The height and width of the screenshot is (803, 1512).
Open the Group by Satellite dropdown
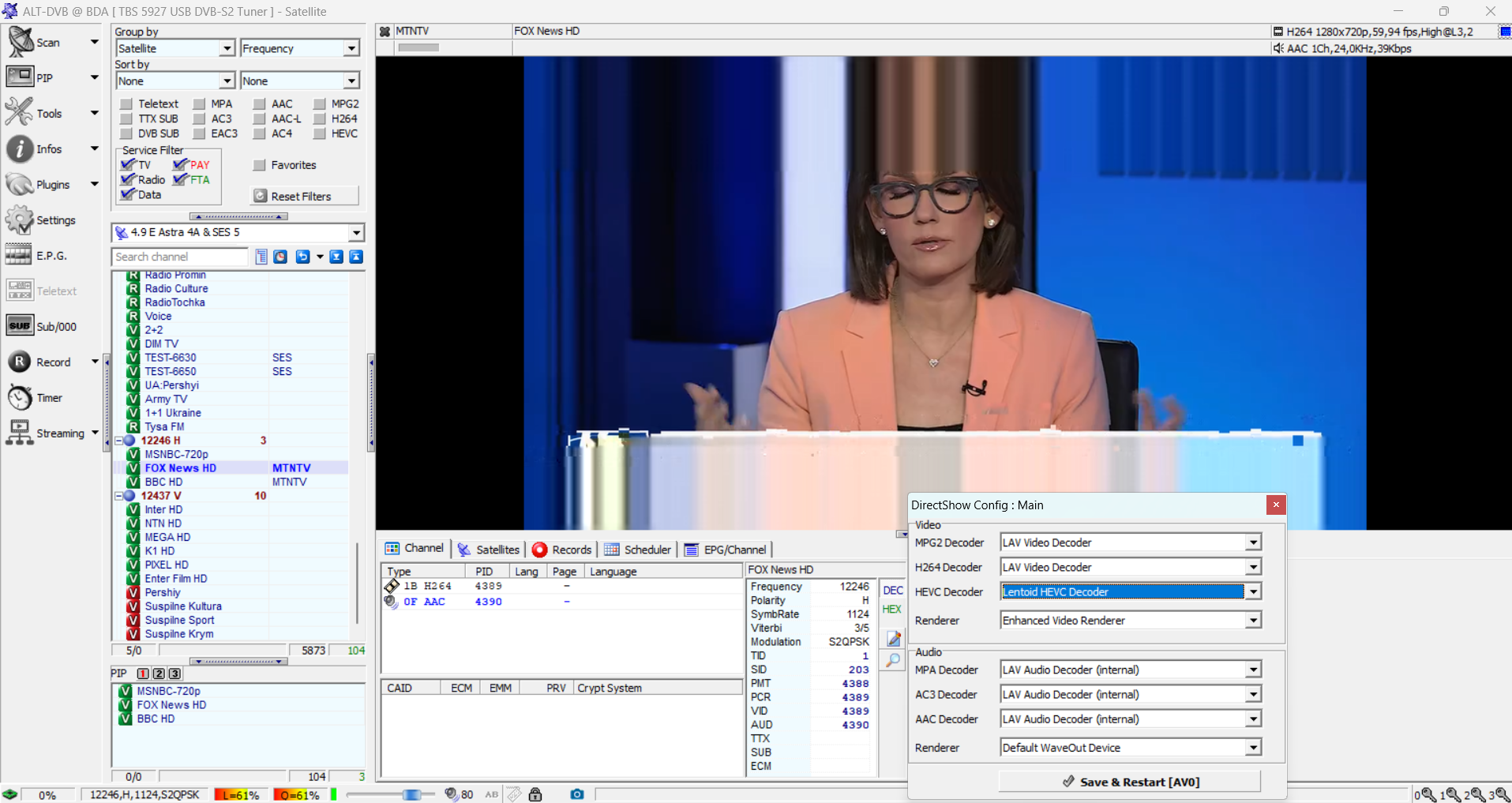click(227, 48)
